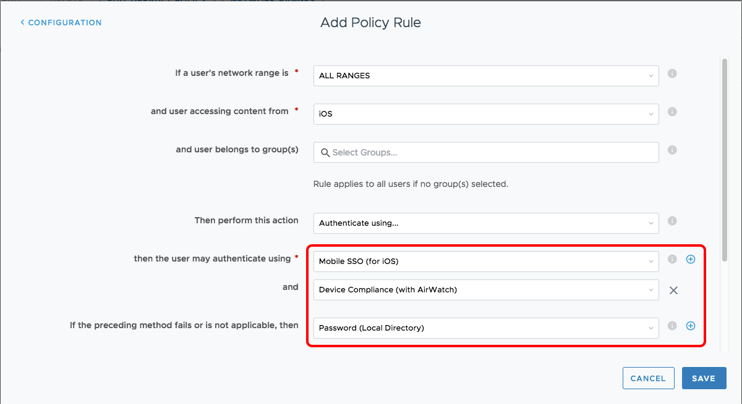Click info icon beside Mobile SSO row
The height and width of the screenshot is (404, 742).
click(x=672, y=260)
